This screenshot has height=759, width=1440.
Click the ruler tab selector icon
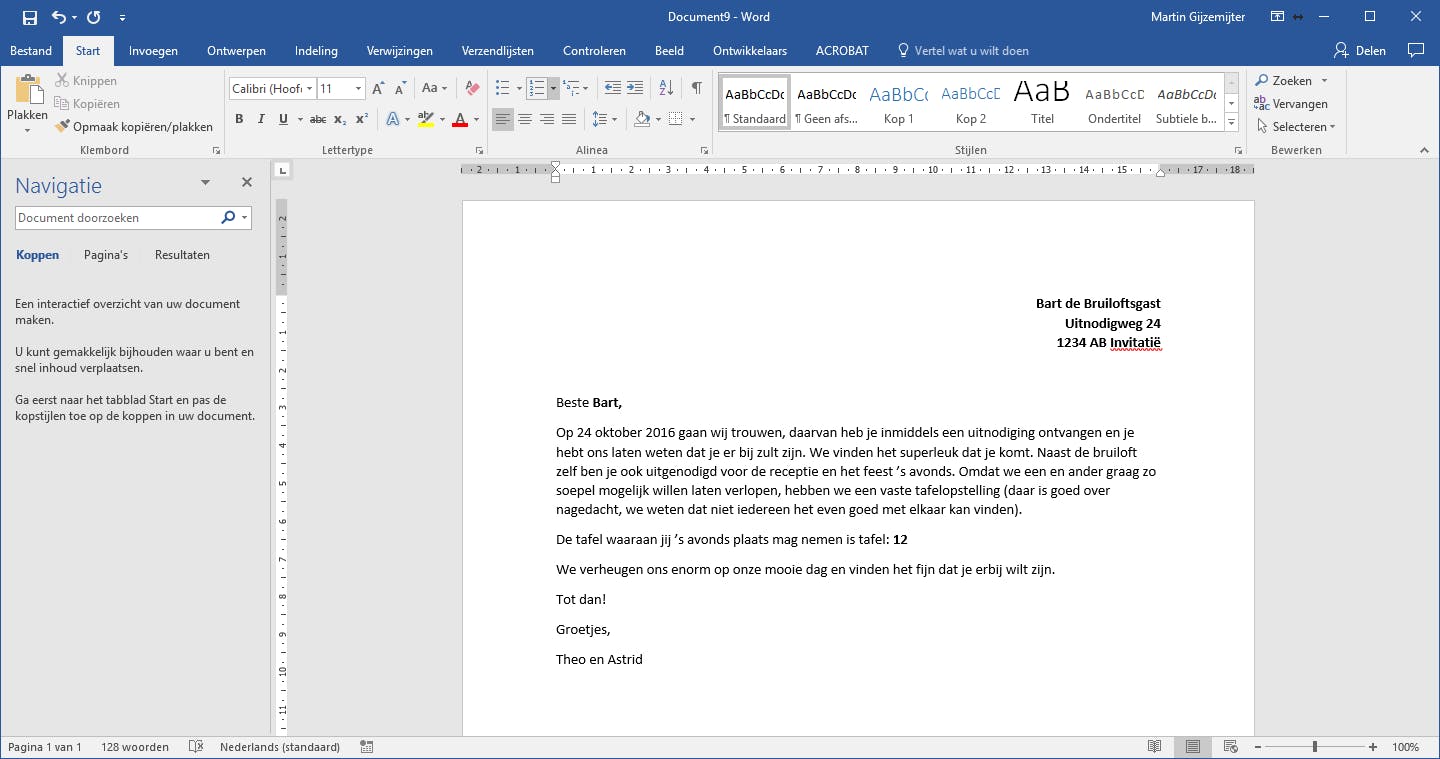[283, 170]
